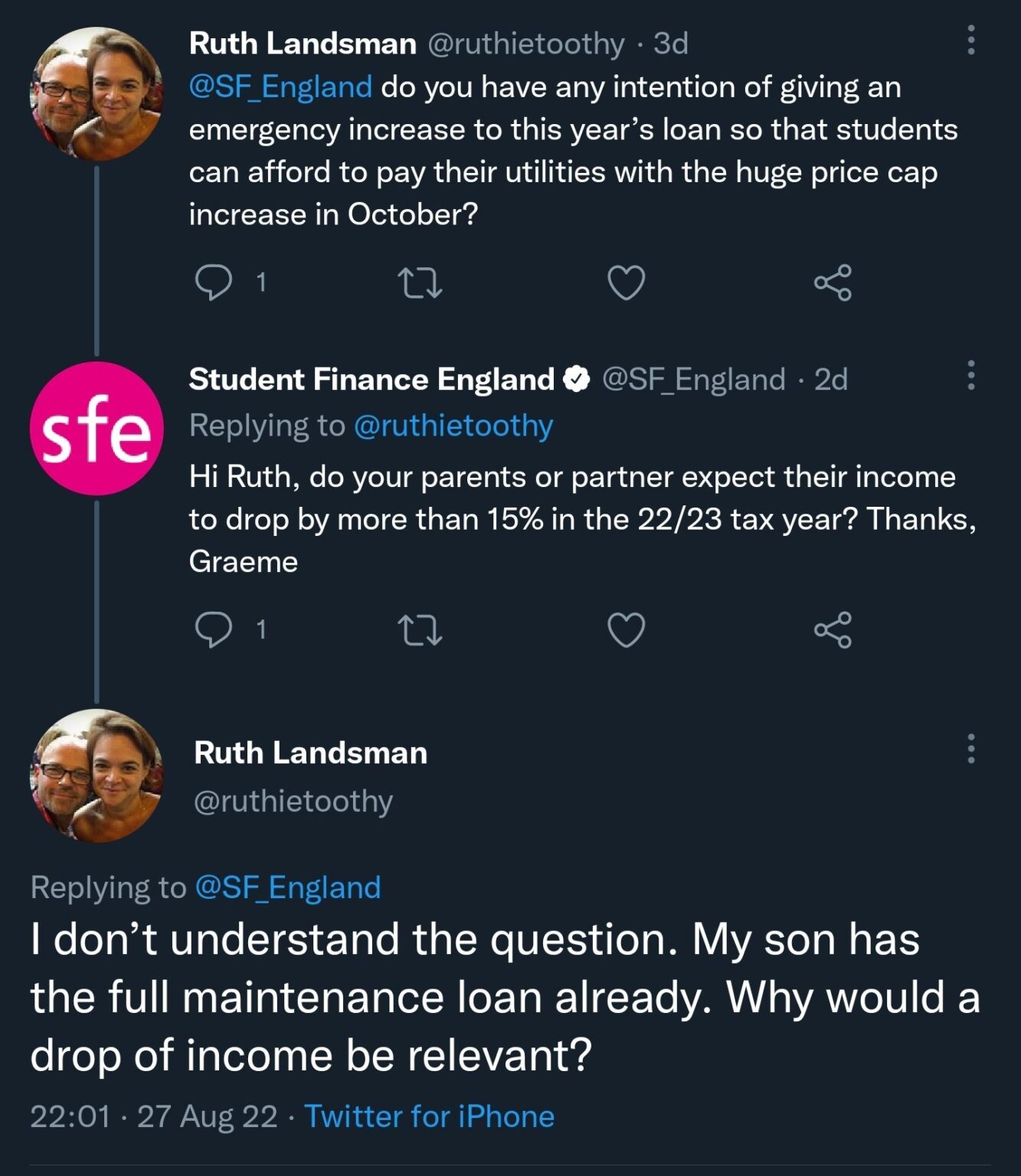Share Ruth Landsman's first tweet

[833, 283]
